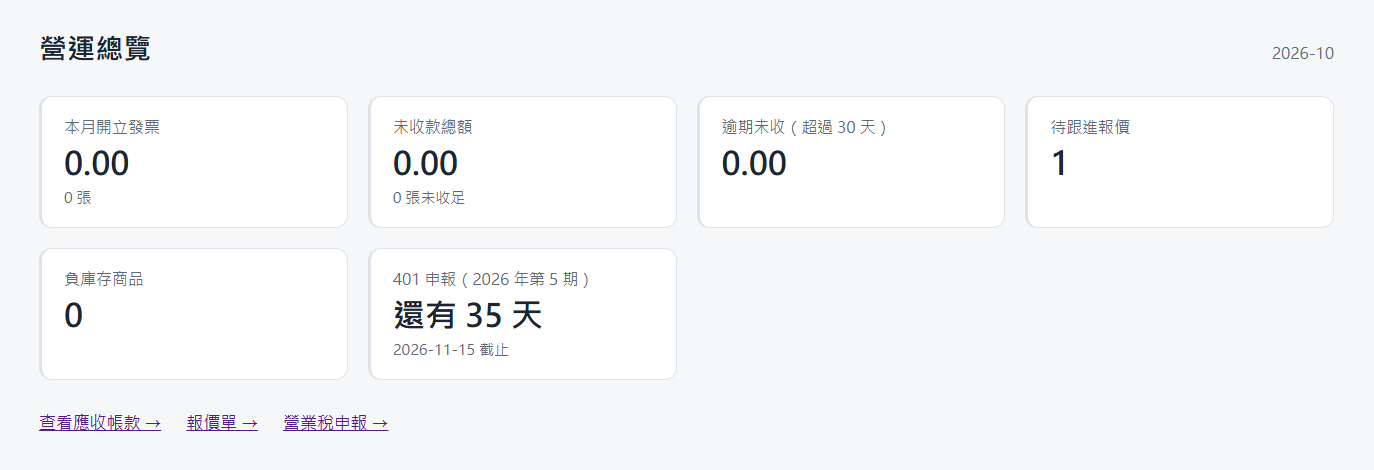Click the 0.00 amount in 未收款總額 card
The width and height of the screenshot is (1374, 470).
[x=426, y=163]
